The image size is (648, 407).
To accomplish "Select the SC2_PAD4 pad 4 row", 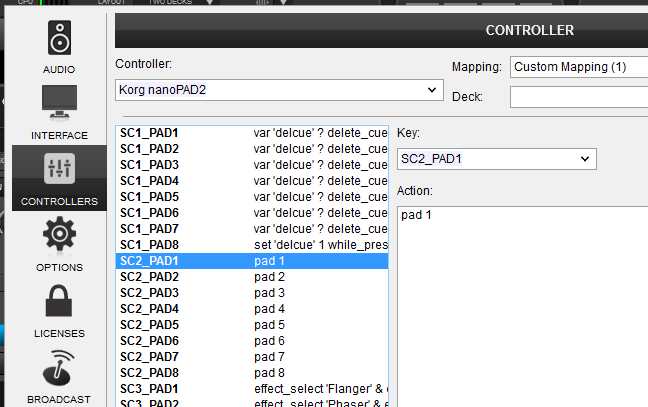I will [x=252, y=309].
